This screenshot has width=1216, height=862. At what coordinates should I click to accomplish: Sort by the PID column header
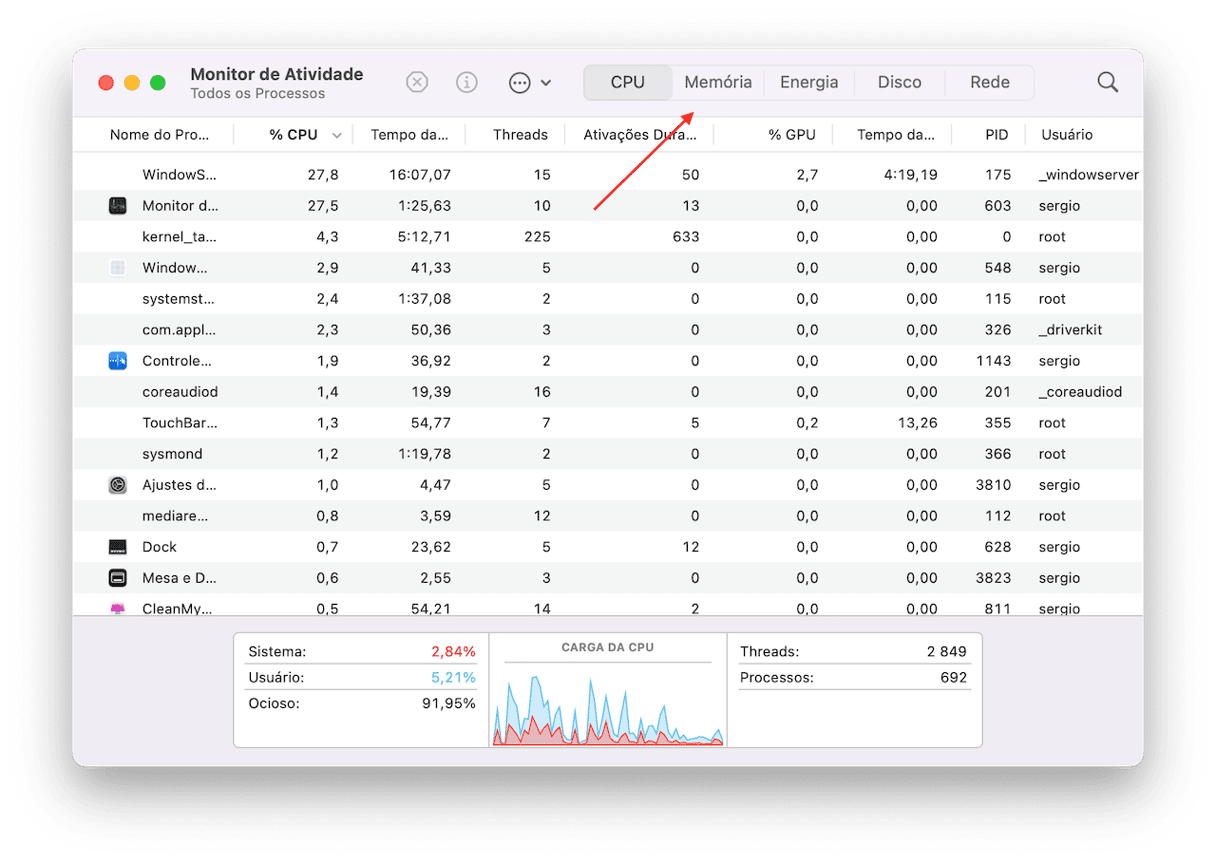997,135
